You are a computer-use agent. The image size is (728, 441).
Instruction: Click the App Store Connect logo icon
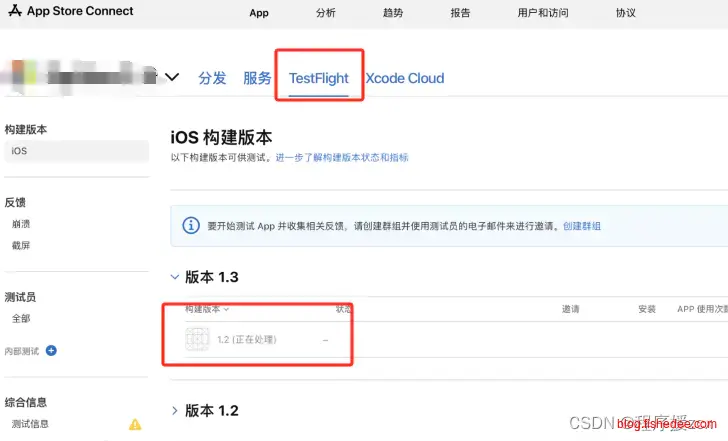coord(15,12)
